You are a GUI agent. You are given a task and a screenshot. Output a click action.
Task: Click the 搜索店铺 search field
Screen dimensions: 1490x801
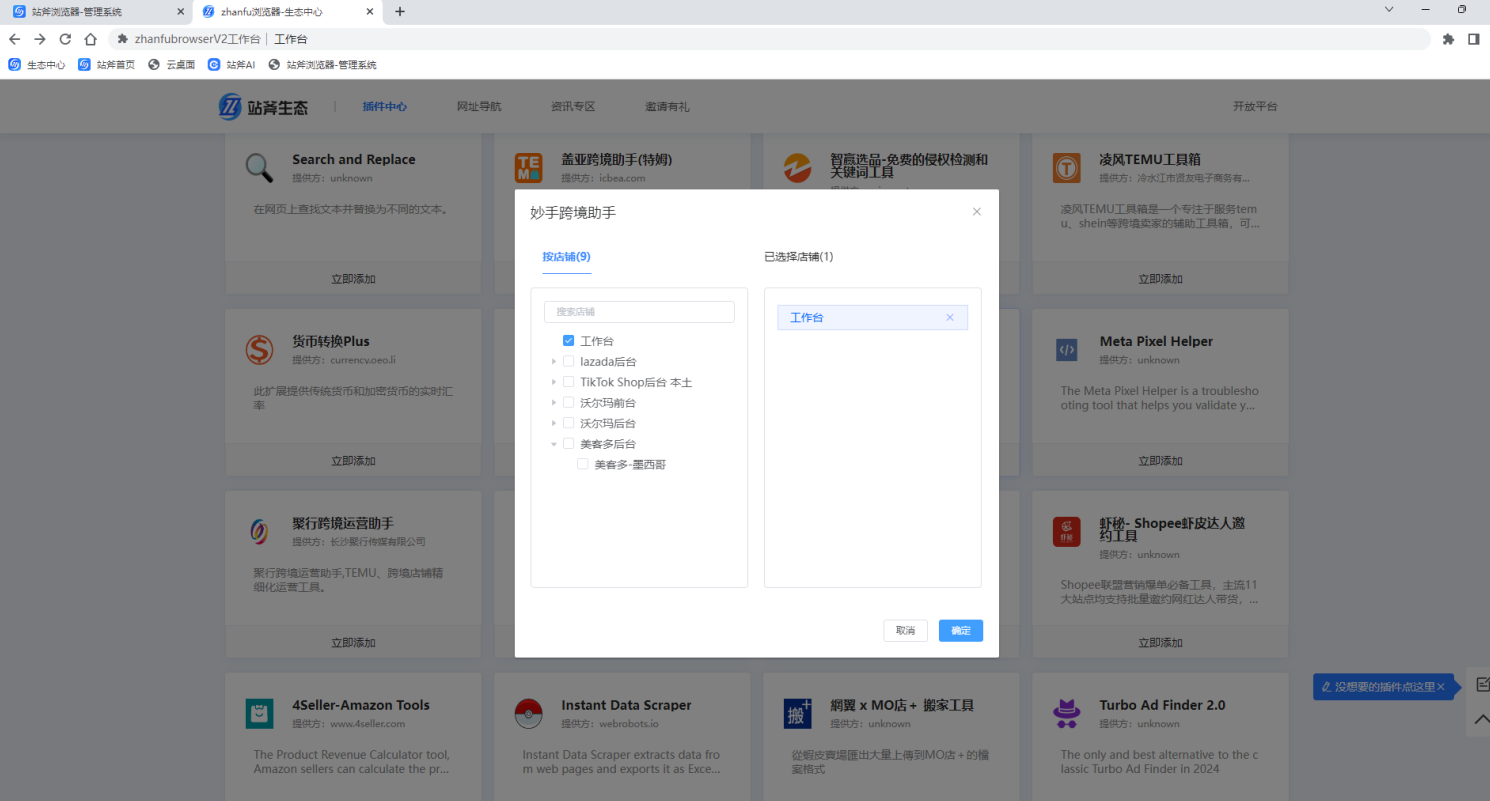(639, 312)
